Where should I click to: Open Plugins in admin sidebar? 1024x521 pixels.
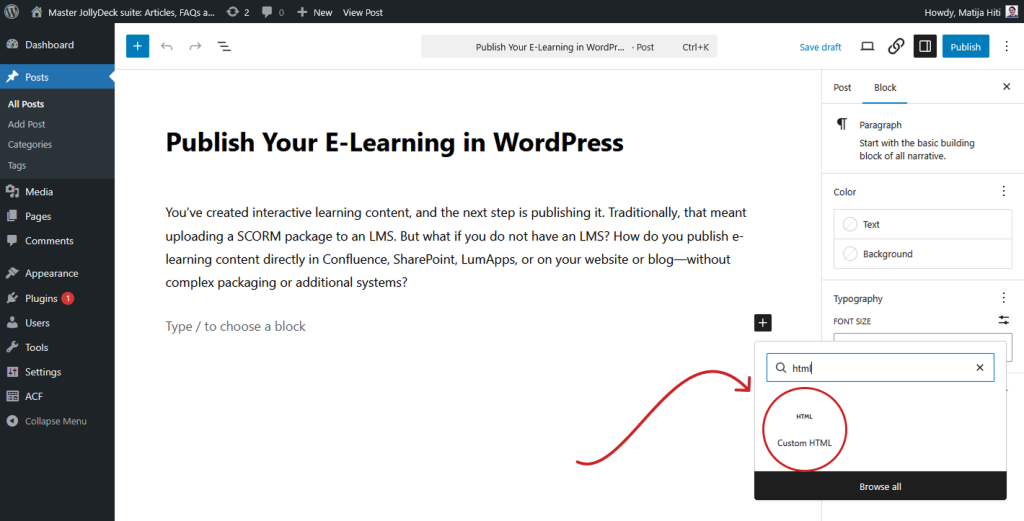tap(41, 298)
